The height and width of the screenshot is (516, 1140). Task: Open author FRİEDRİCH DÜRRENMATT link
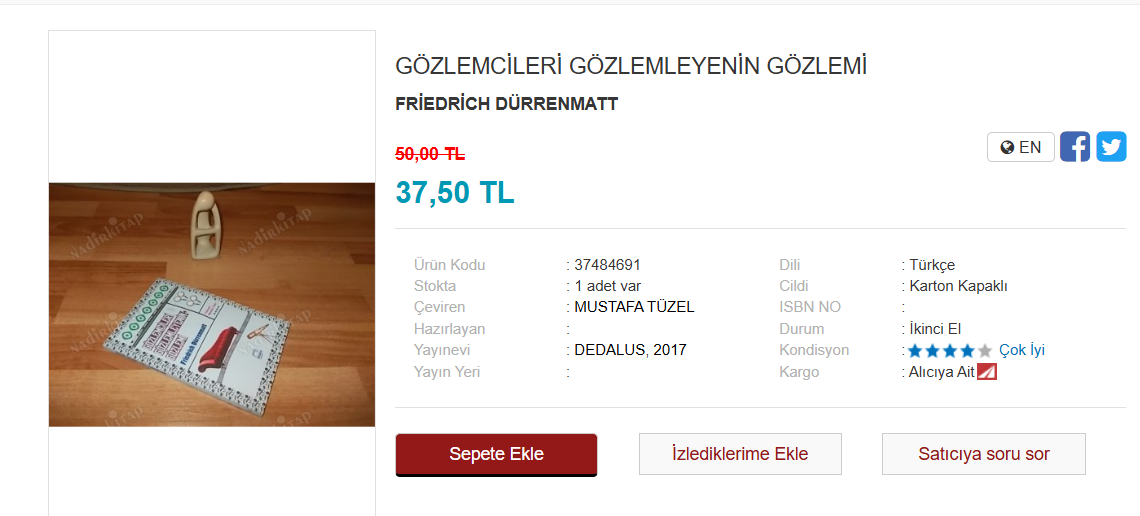pos(507,104)
